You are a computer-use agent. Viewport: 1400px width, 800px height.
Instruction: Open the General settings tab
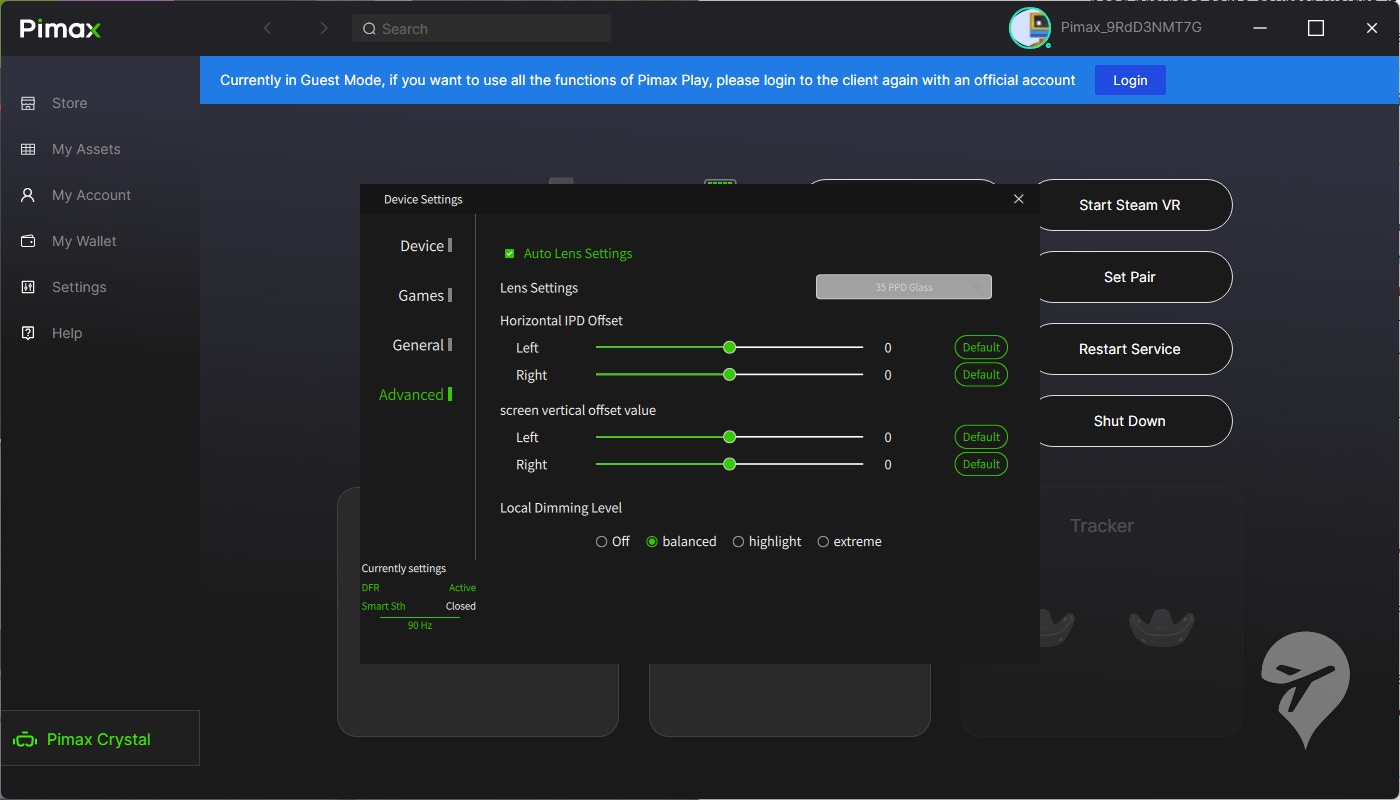point(418,345)
